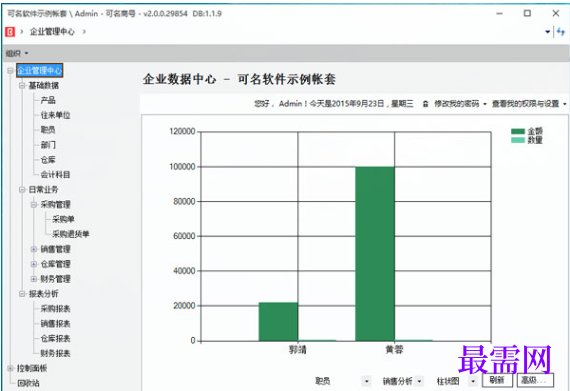This screenshot has width=570, height=391.
Task: Click the 黄蓉 amount bar in chart
Action: 375,254
